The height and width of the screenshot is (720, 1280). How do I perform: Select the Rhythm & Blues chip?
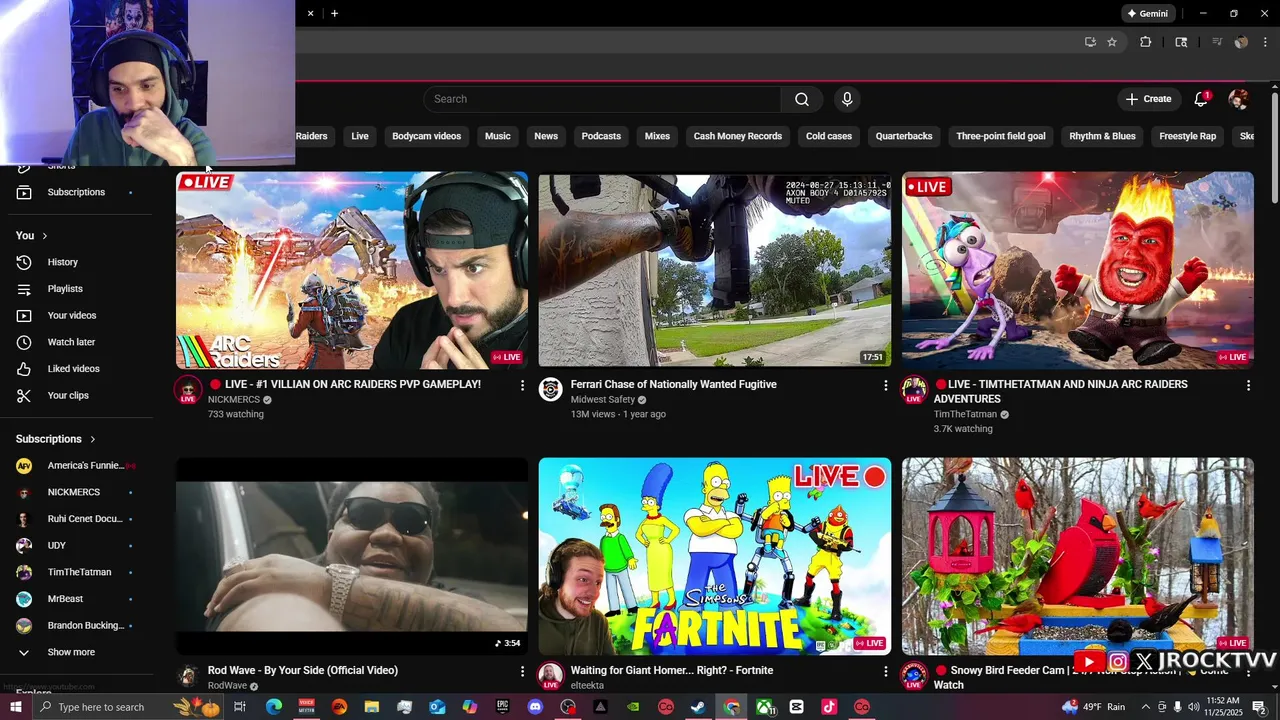pos(1103,136)
